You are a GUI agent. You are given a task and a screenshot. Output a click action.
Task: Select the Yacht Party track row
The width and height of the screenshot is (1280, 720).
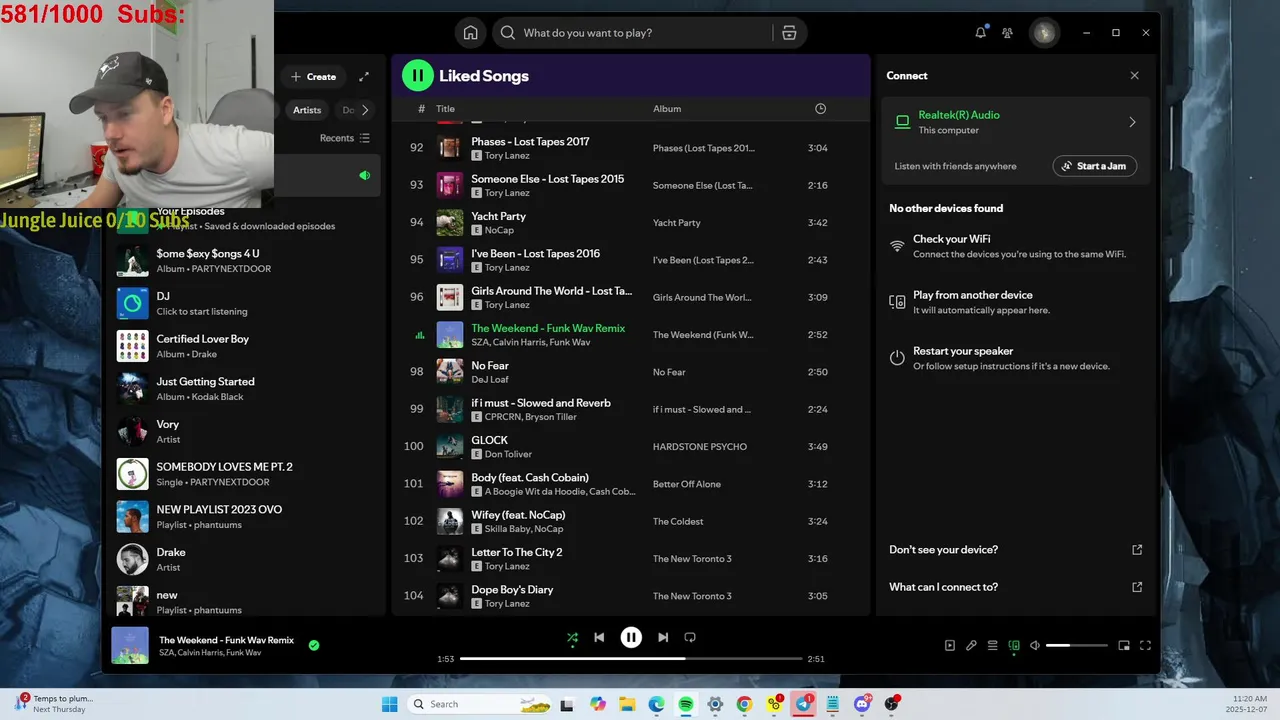point(631,223)
